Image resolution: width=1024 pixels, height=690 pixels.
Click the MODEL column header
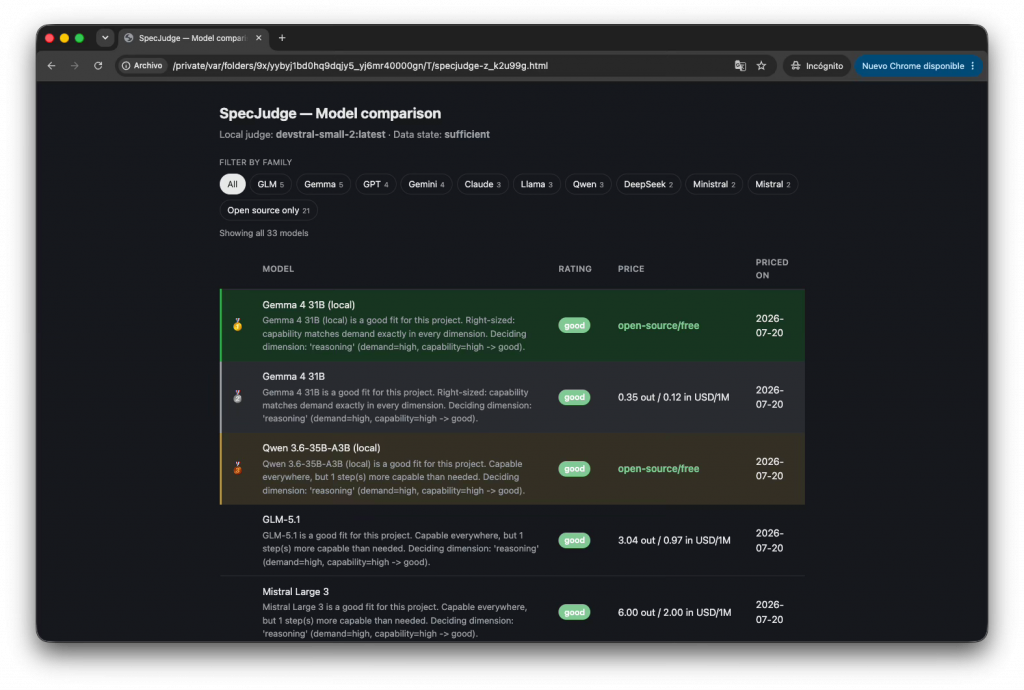[x=278, y=269]
